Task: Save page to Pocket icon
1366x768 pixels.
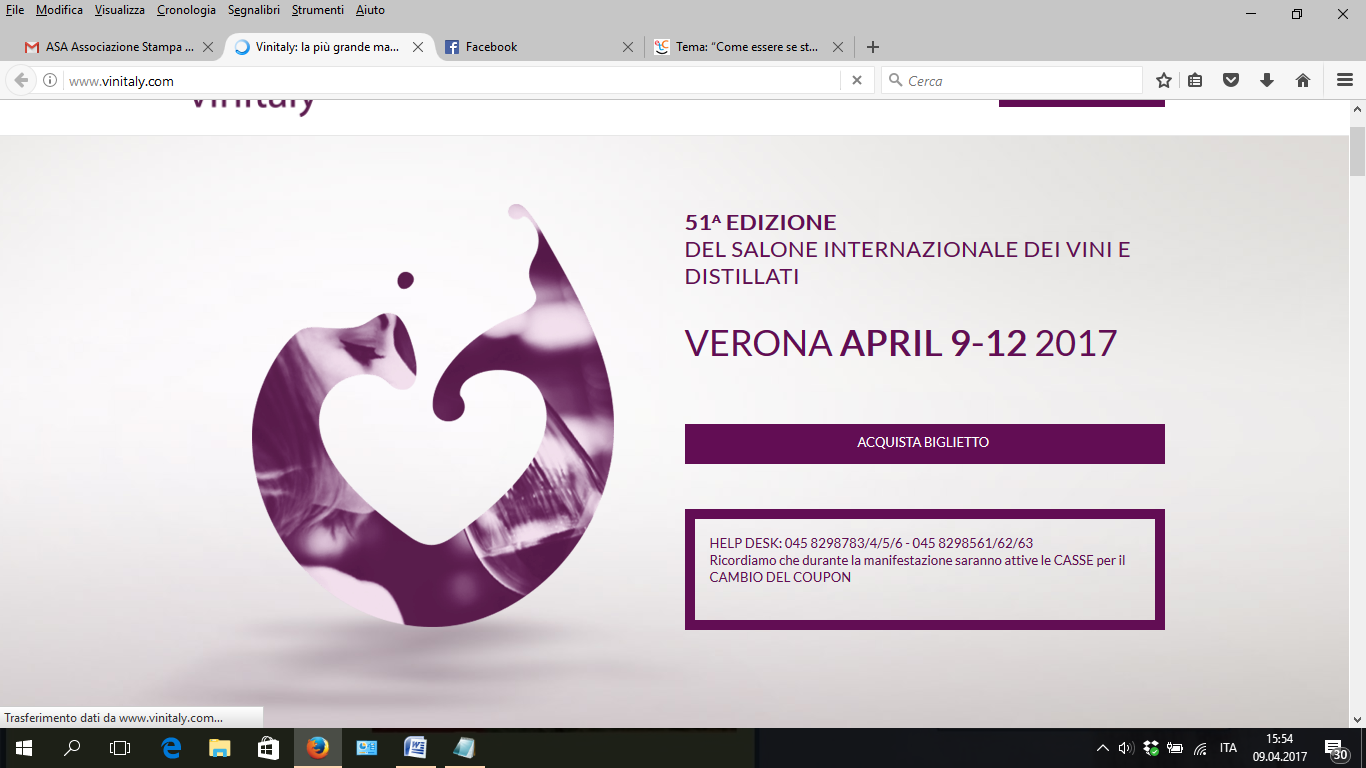Action: pyautogui.click(x=1231, y=81)
